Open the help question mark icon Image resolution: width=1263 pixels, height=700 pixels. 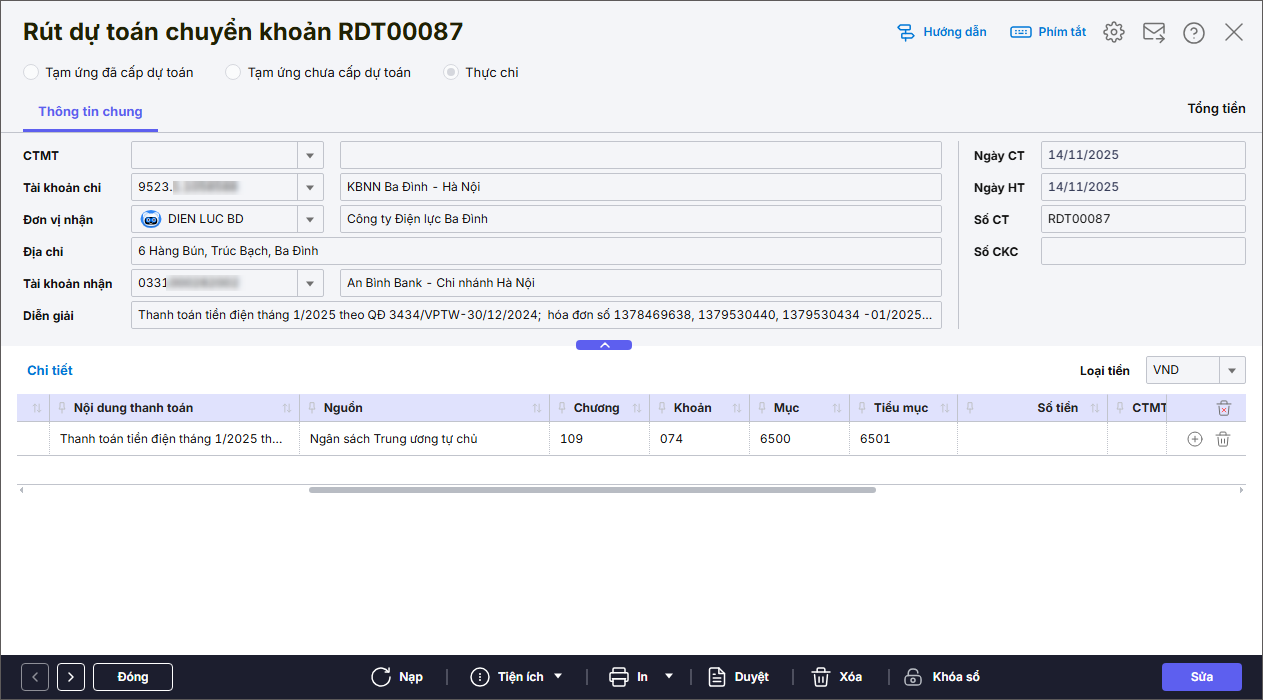pyautogui.click(x=1193, y=33)
